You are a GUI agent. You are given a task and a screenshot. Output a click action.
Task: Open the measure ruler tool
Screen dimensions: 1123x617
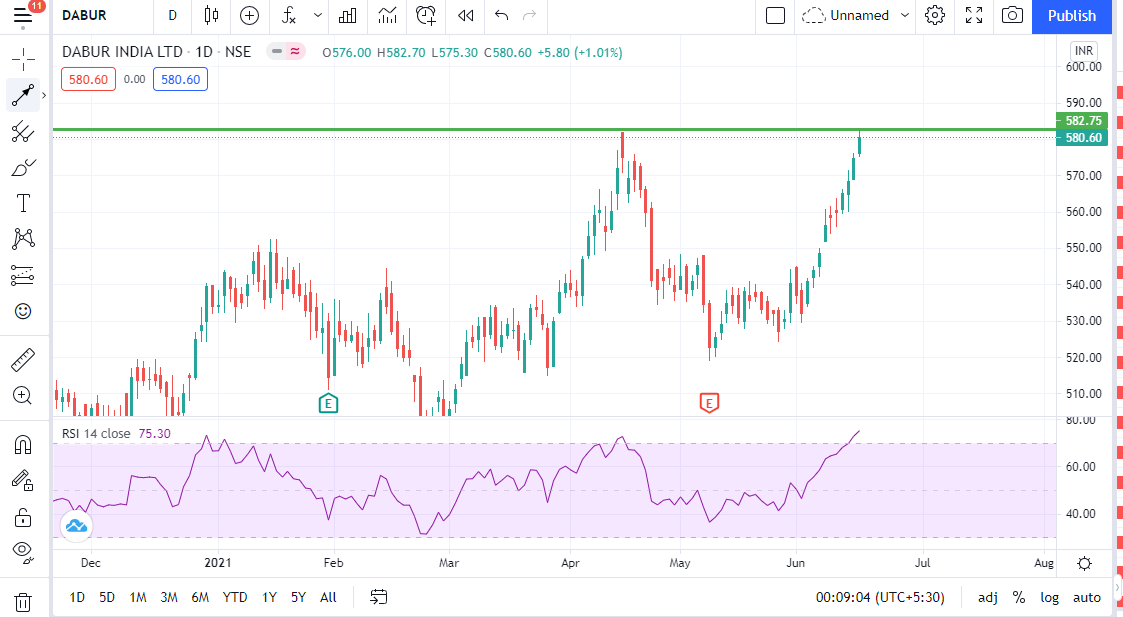(22, 359)
